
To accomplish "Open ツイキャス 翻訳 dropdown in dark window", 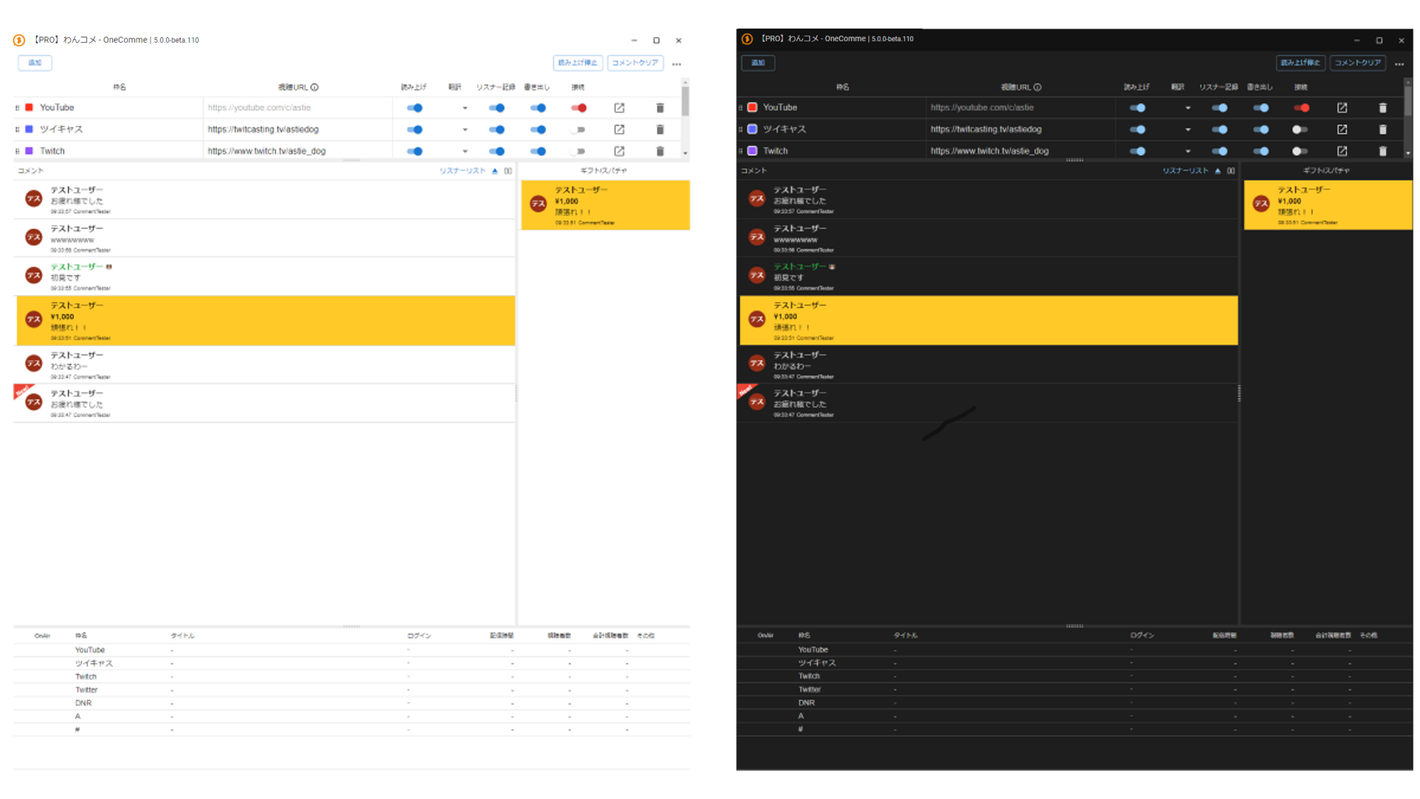I will point(1188,130).
